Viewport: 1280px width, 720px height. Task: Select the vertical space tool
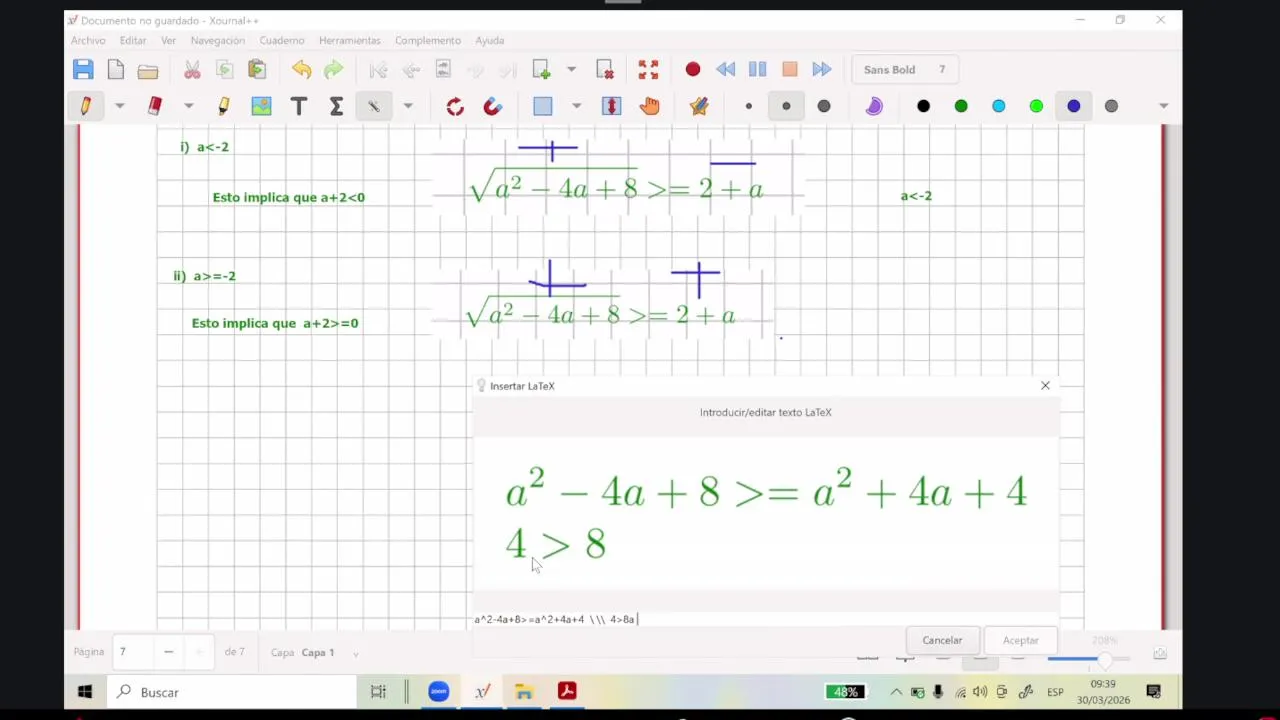(612, 106)
